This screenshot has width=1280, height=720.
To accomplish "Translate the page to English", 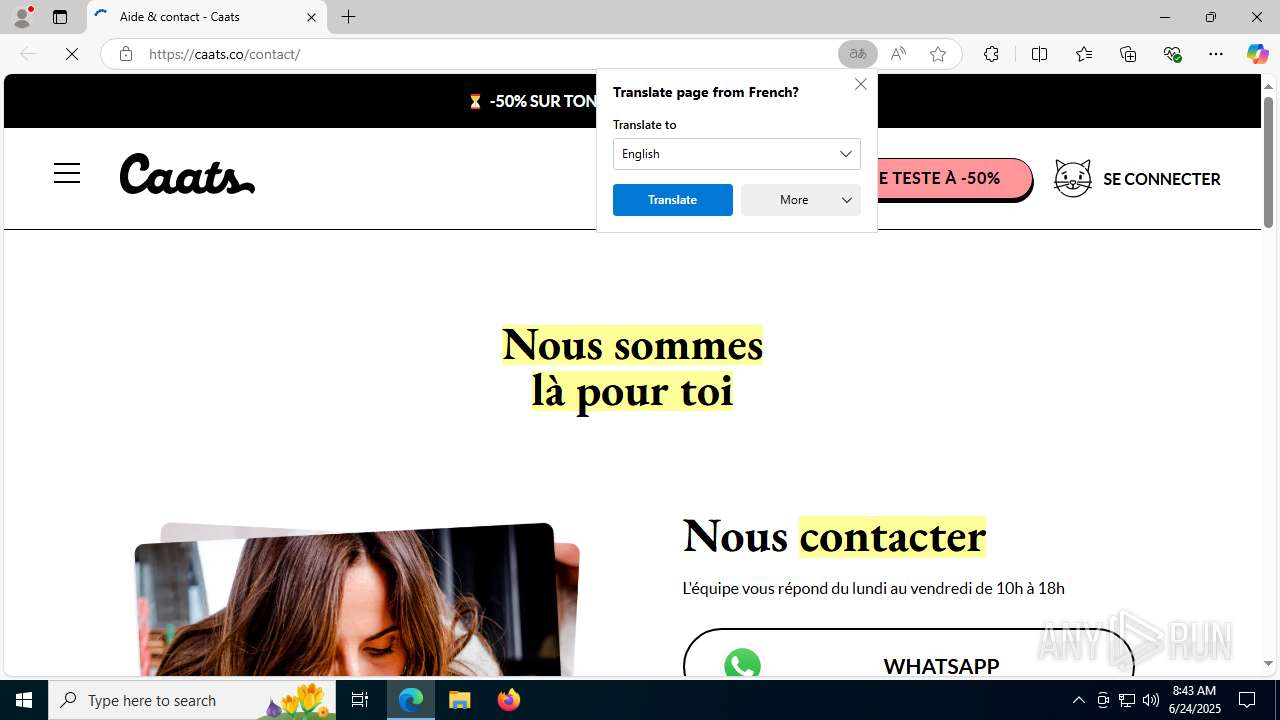I will coord(672,200).
